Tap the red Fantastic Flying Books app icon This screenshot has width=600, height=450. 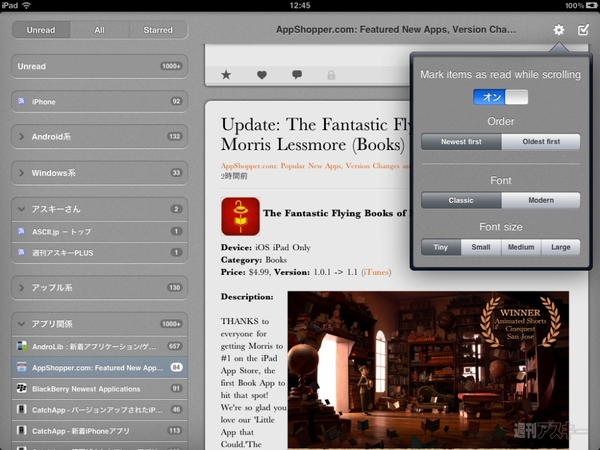pyautogui.click(x=240, y=217)
